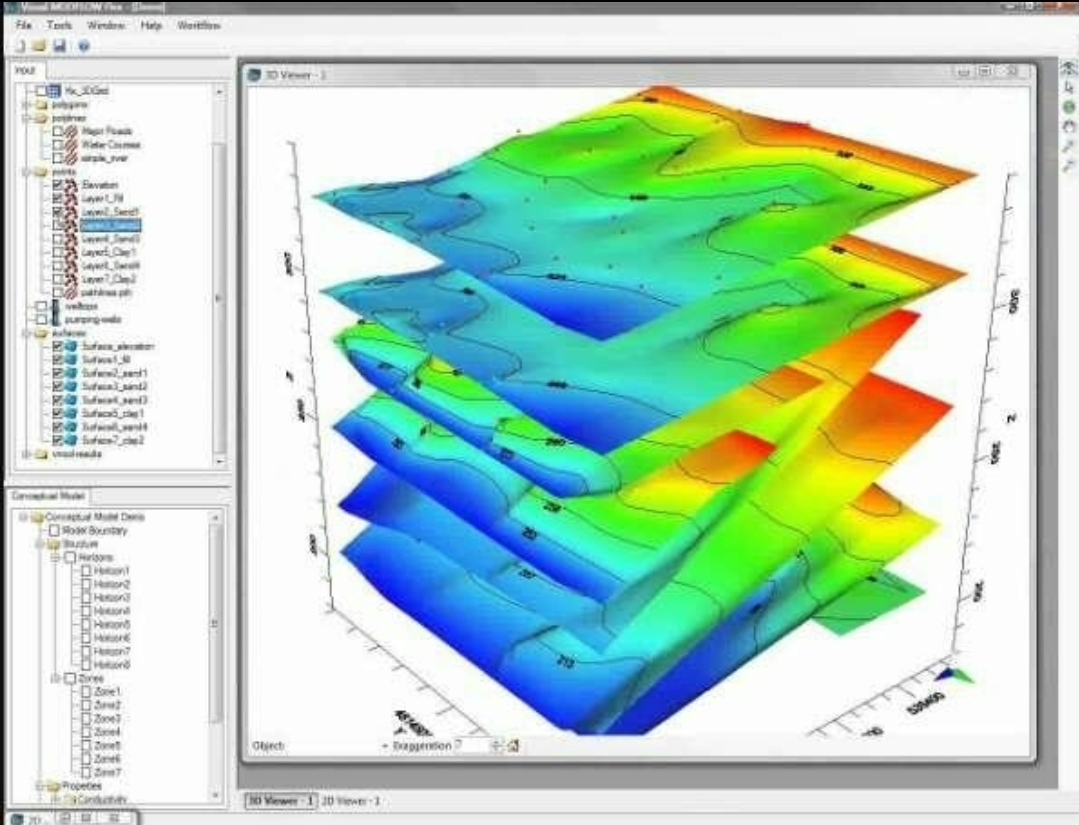Select the 3D Viewer - 1 tab

click(x=281, y=801)
